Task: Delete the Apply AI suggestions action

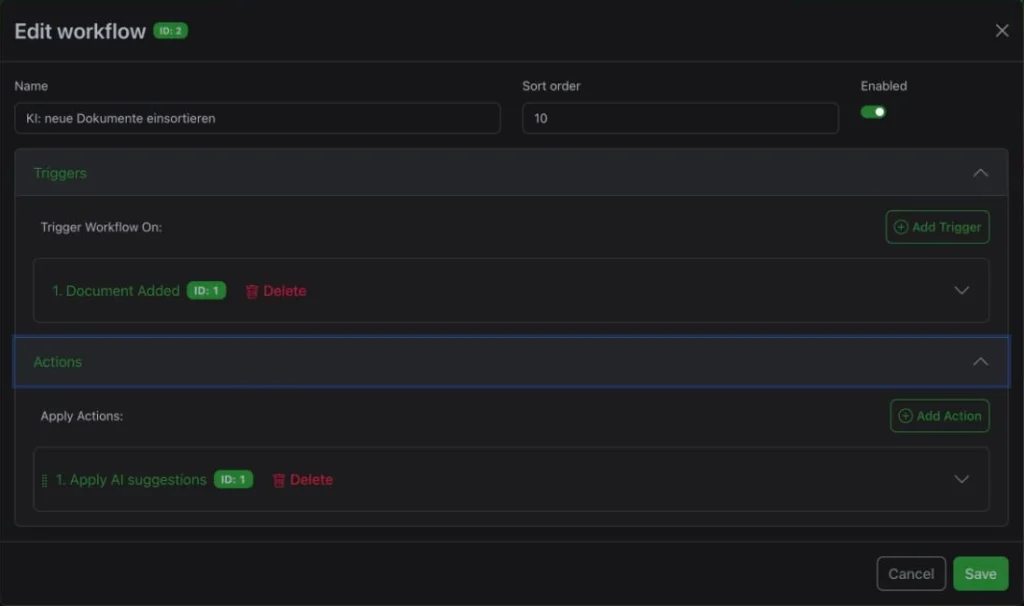Action: [x=302, y=480]
